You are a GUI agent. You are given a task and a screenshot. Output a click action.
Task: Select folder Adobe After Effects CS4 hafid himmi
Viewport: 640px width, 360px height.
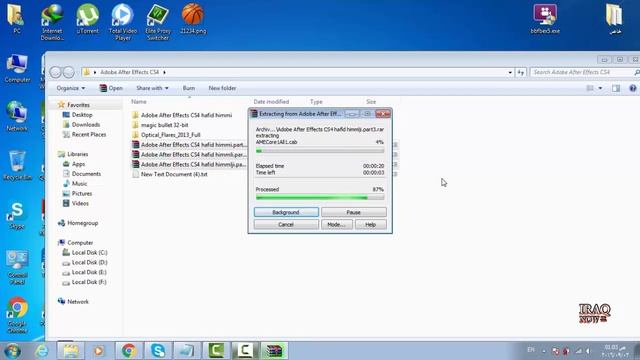click(182, 115)
